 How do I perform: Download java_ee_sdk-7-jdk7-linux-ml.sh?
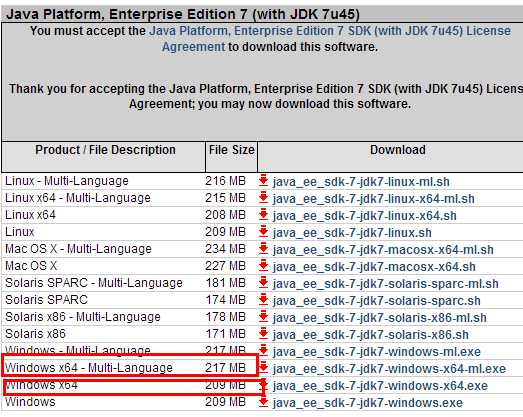[x=361, y=182]
